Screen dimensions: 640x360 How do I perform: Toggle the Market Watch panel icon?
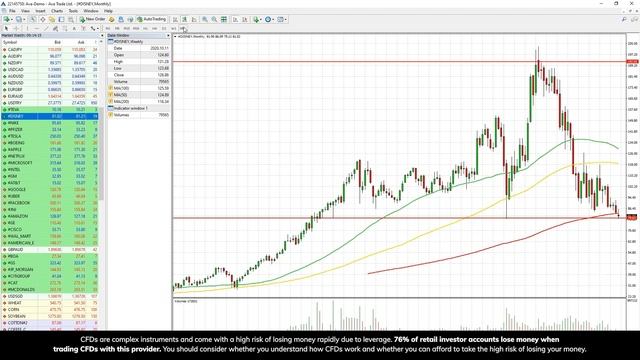tap(33, 19)
